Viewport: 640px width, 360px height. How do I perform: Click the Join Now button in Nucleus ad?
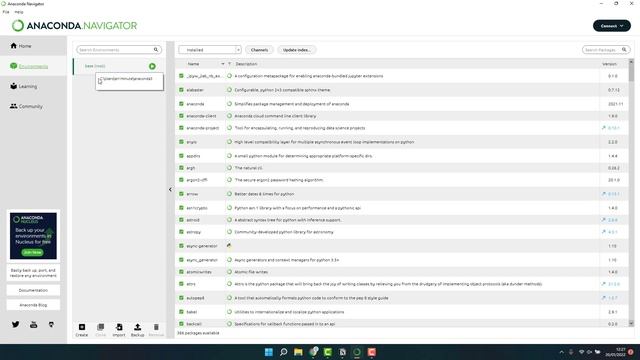[33, 252]
